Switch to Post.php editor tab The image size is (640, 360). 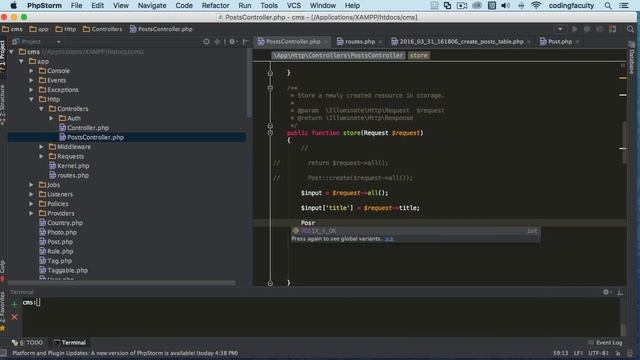tap(559, 42)
